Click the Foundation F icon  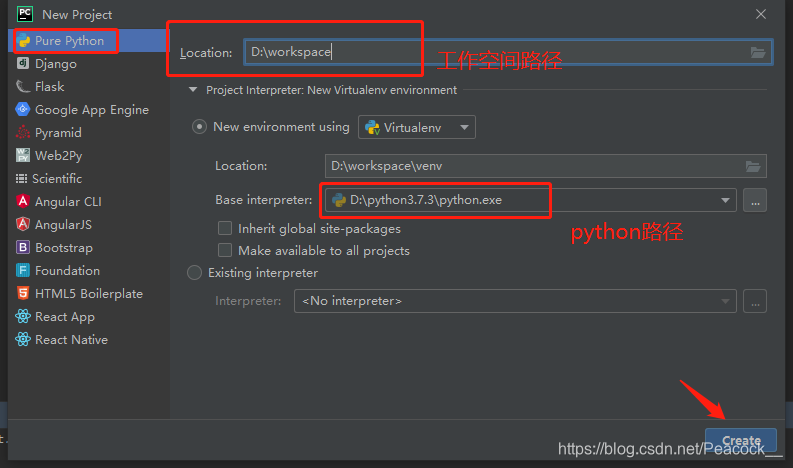(x=23, y=270)
